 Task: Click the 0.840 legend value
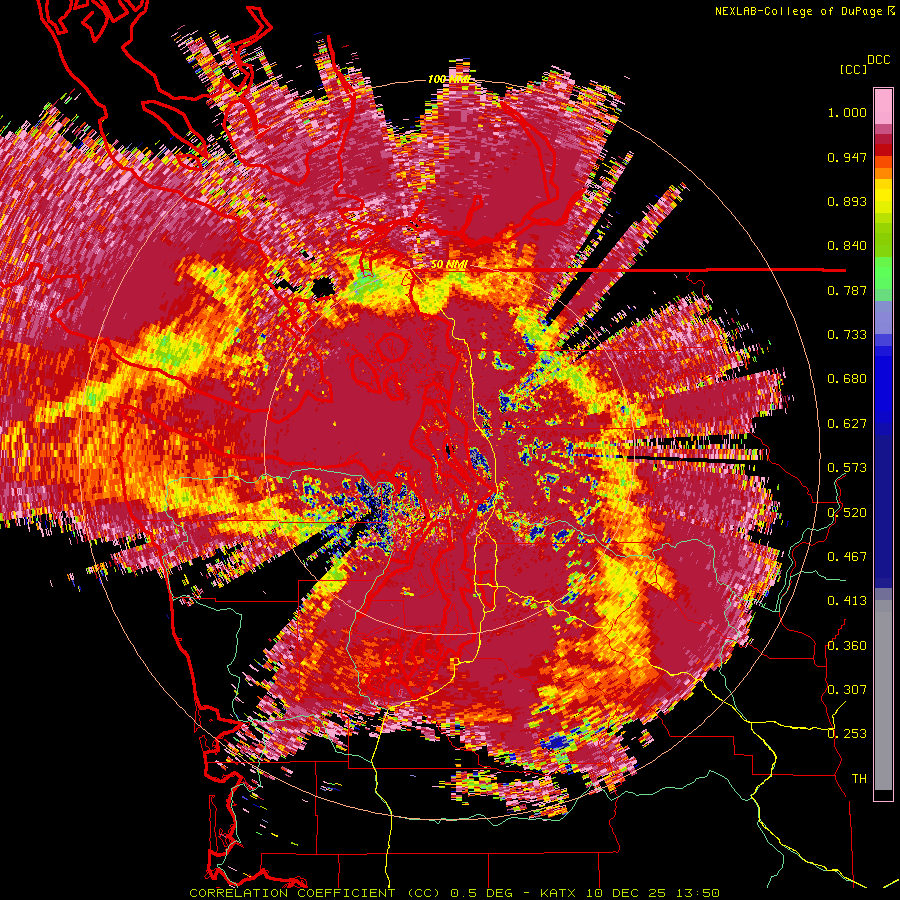click(x=847, y=246)
